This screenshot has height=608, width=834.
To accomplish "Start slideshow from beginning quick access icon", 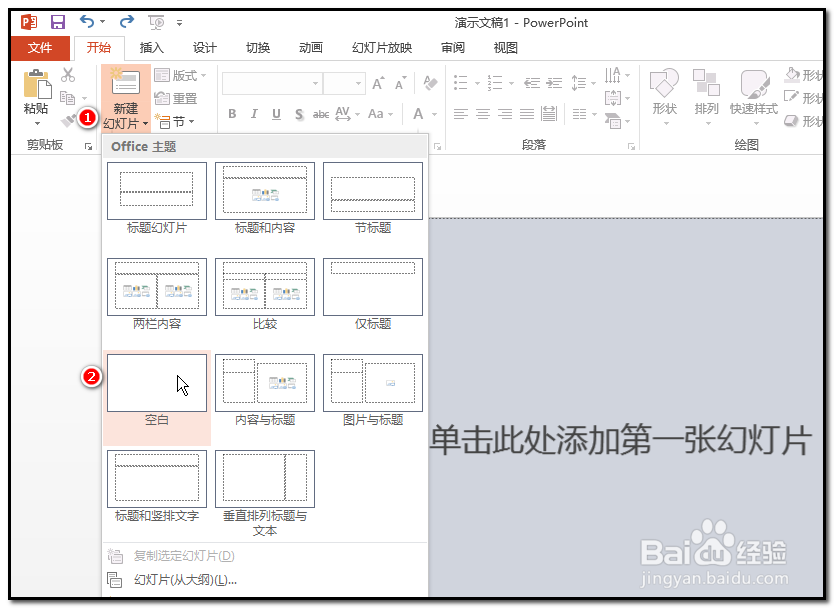I will [156, 22].
